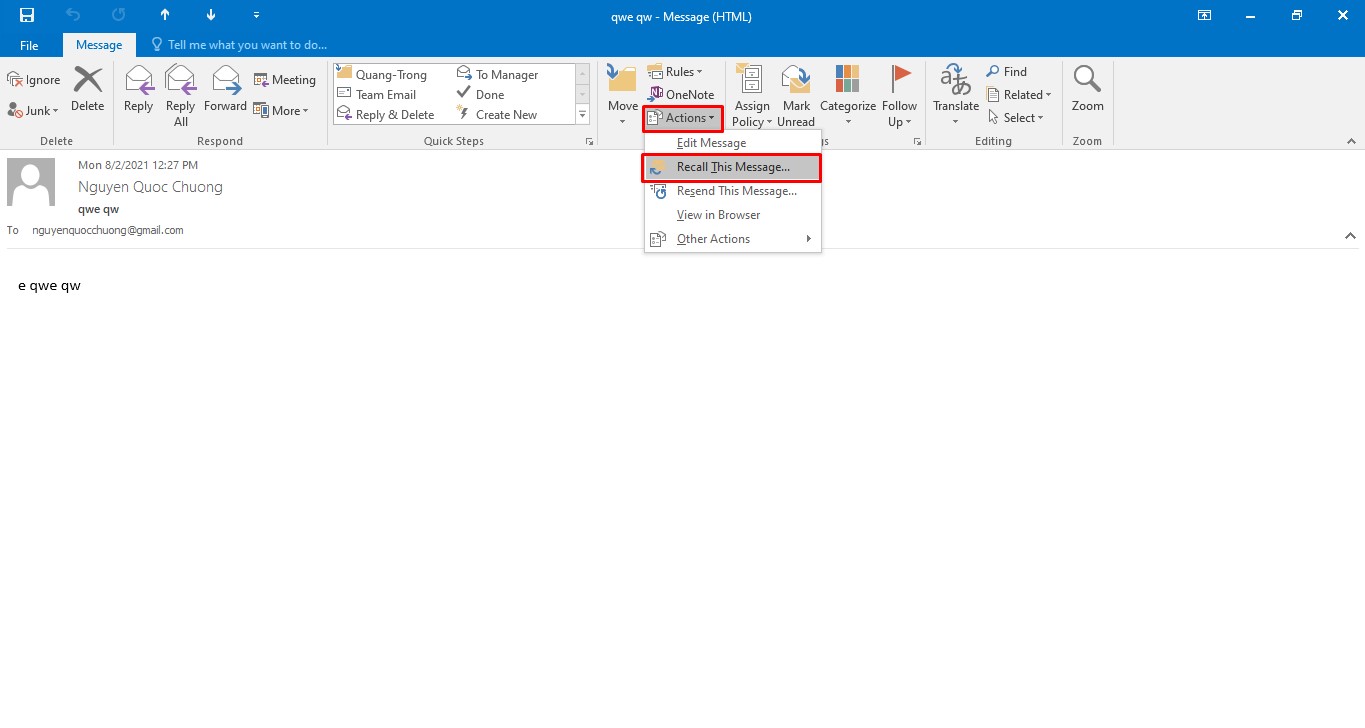Expand the Junk dropdown
Image resolution: width=1365 pixels, height=728 pixels.
coord(34,111)
